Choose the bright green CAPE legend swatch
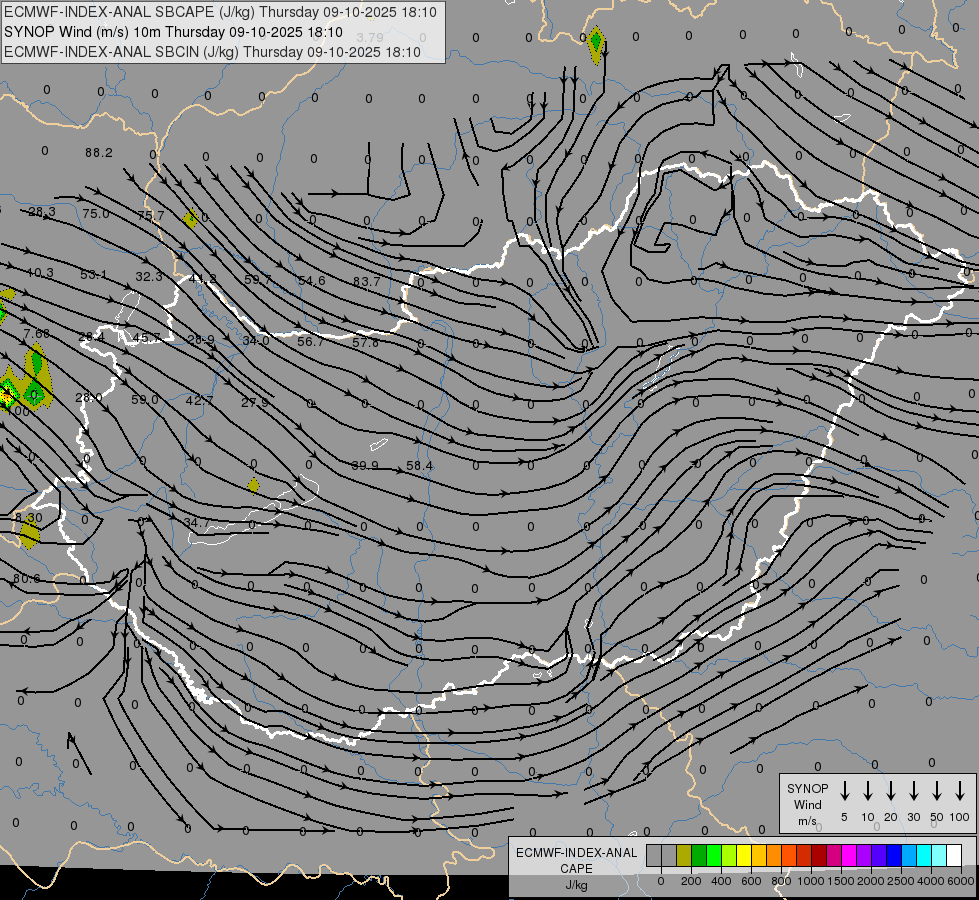Image resolution: width=979 pixels, height=900 pixels. [714, 855]
